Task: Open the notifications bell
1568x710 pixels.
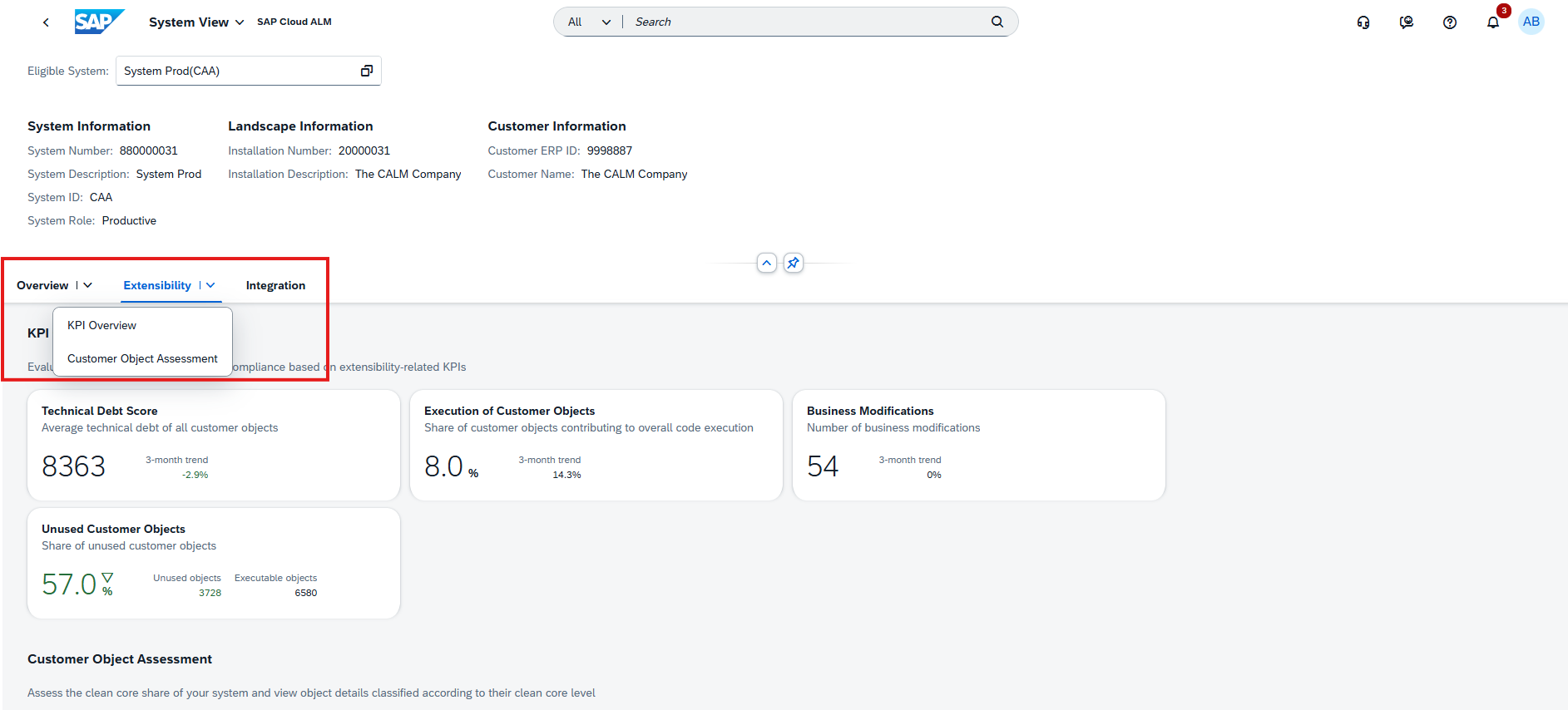Action: tap(1492, 22)
